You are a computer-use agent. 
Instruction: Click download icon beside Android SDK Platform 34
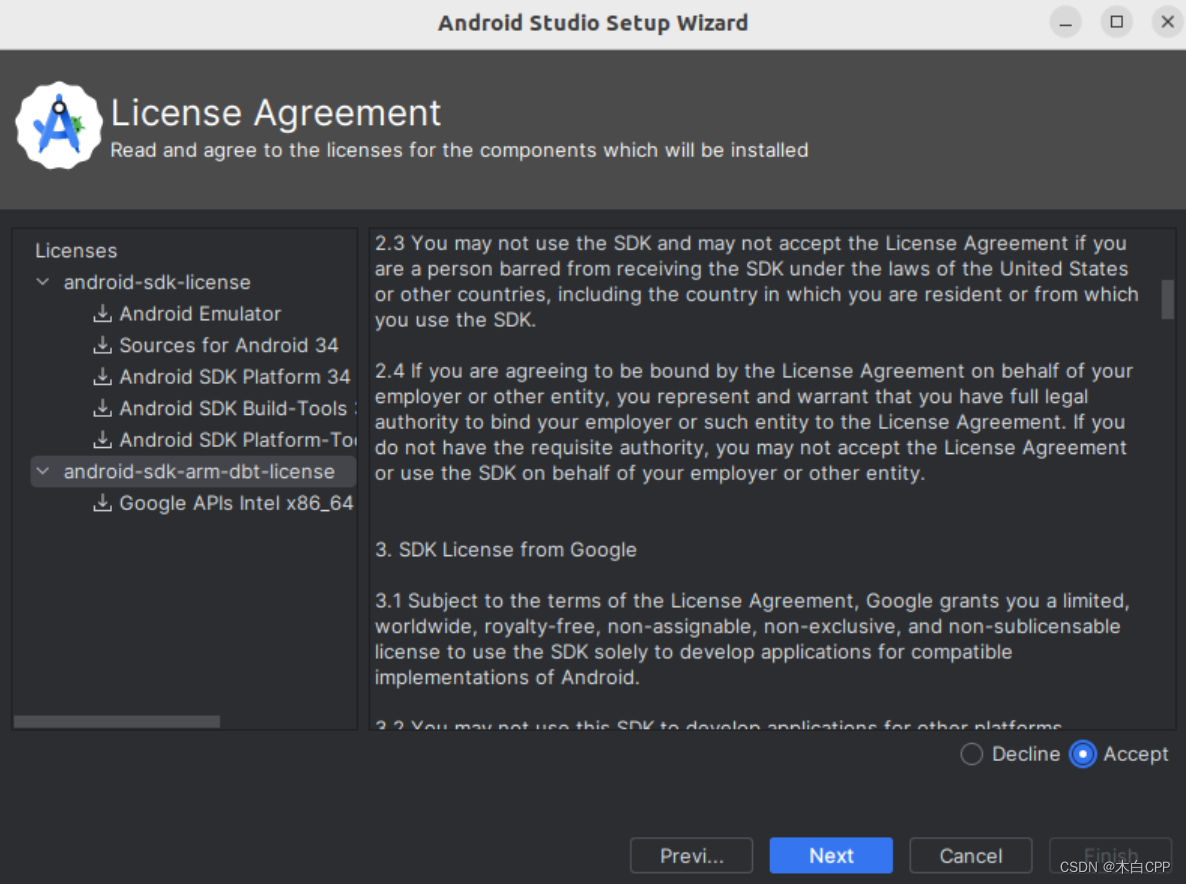coord(102,377)
